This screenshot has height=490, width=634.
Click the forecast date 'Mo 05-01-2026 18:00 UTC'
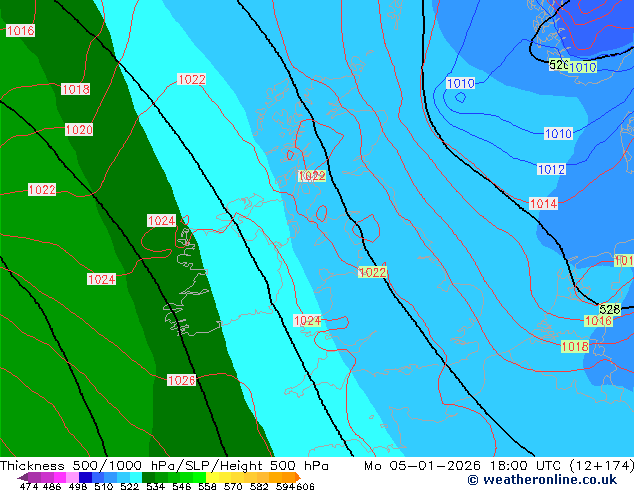[462, 466]
